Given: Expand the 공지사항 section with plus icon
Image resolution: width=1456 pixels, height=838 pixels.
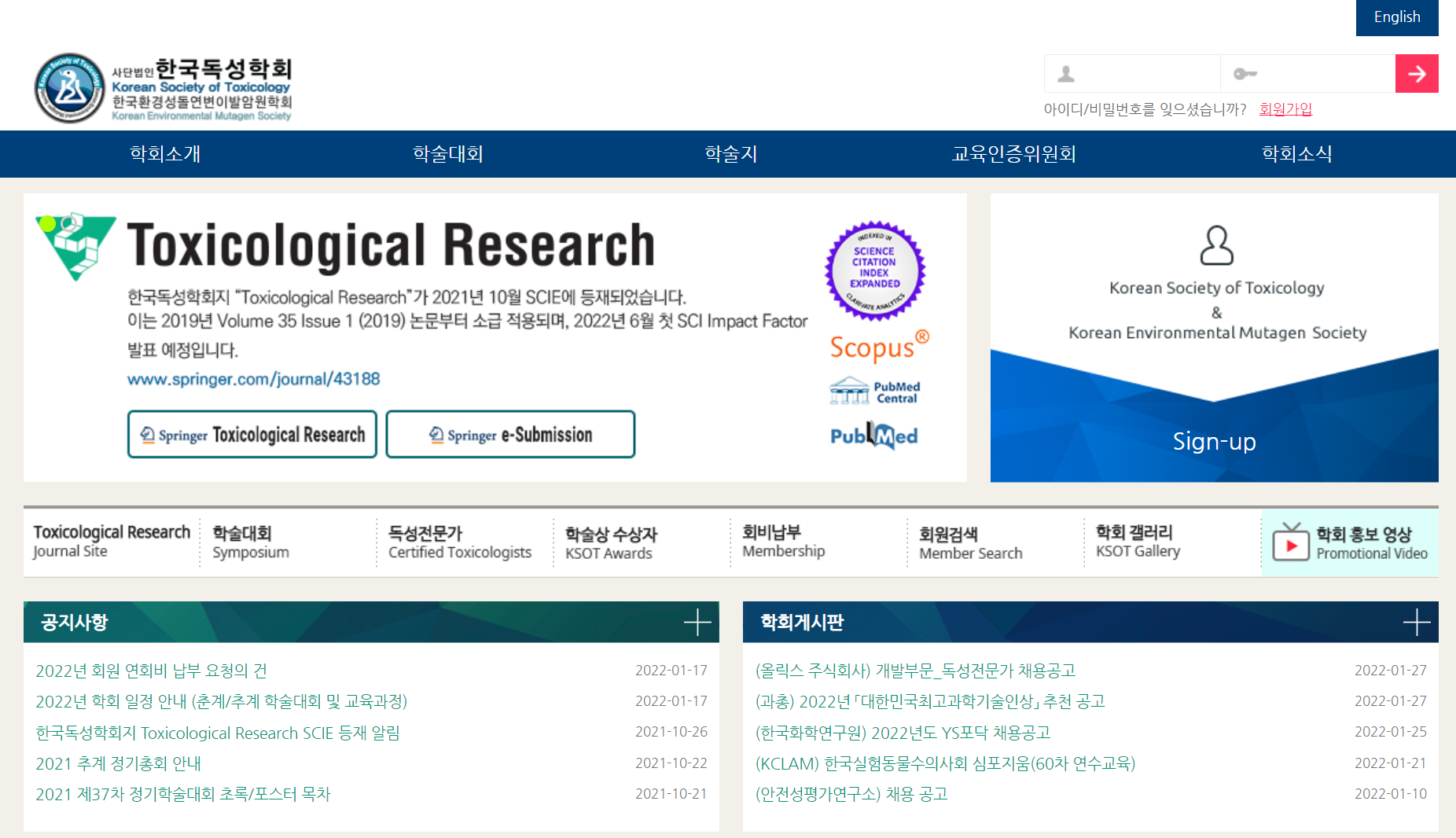Looking at the screenshot, I should 697,622.
